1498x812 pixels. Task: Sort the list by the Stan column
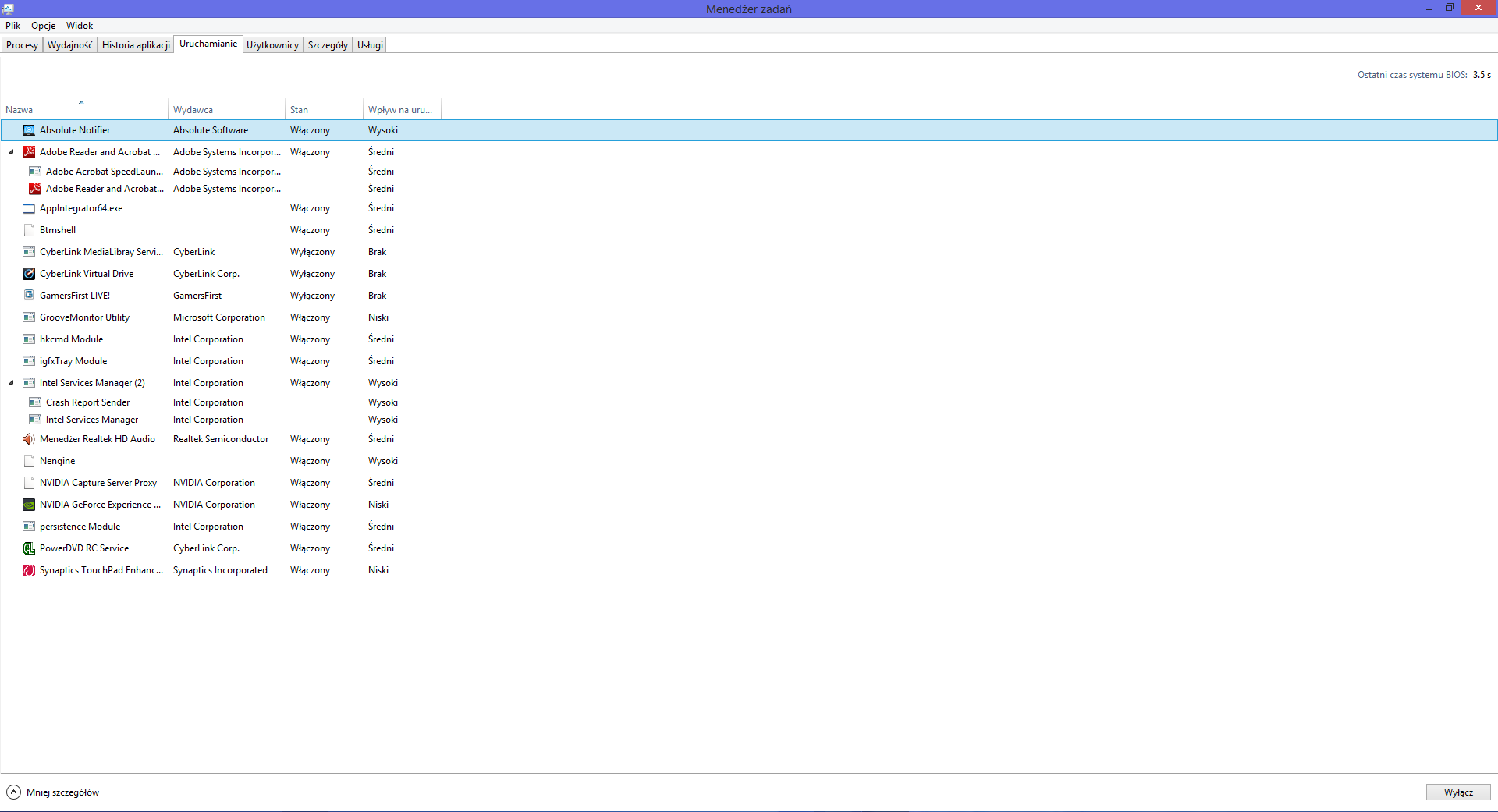point(324,110)
